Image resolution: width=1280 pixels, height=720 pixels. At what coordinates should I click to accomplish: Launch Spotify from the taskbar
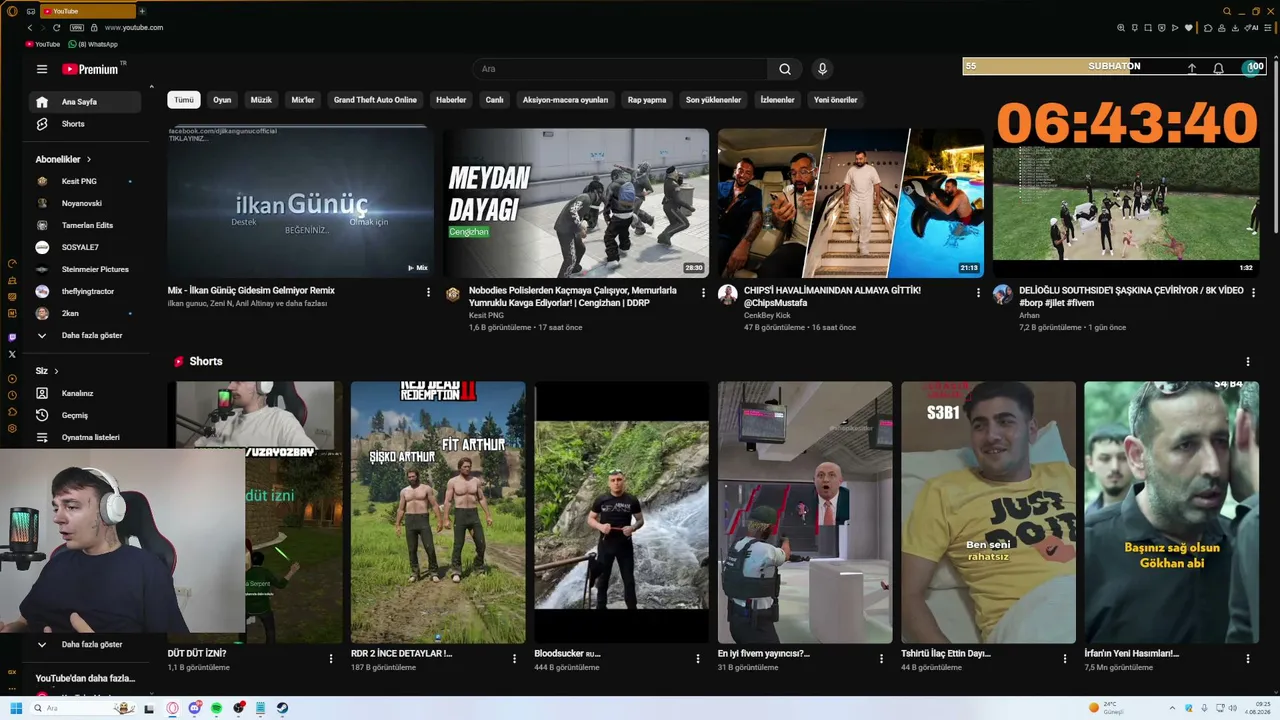click(216, 708)
